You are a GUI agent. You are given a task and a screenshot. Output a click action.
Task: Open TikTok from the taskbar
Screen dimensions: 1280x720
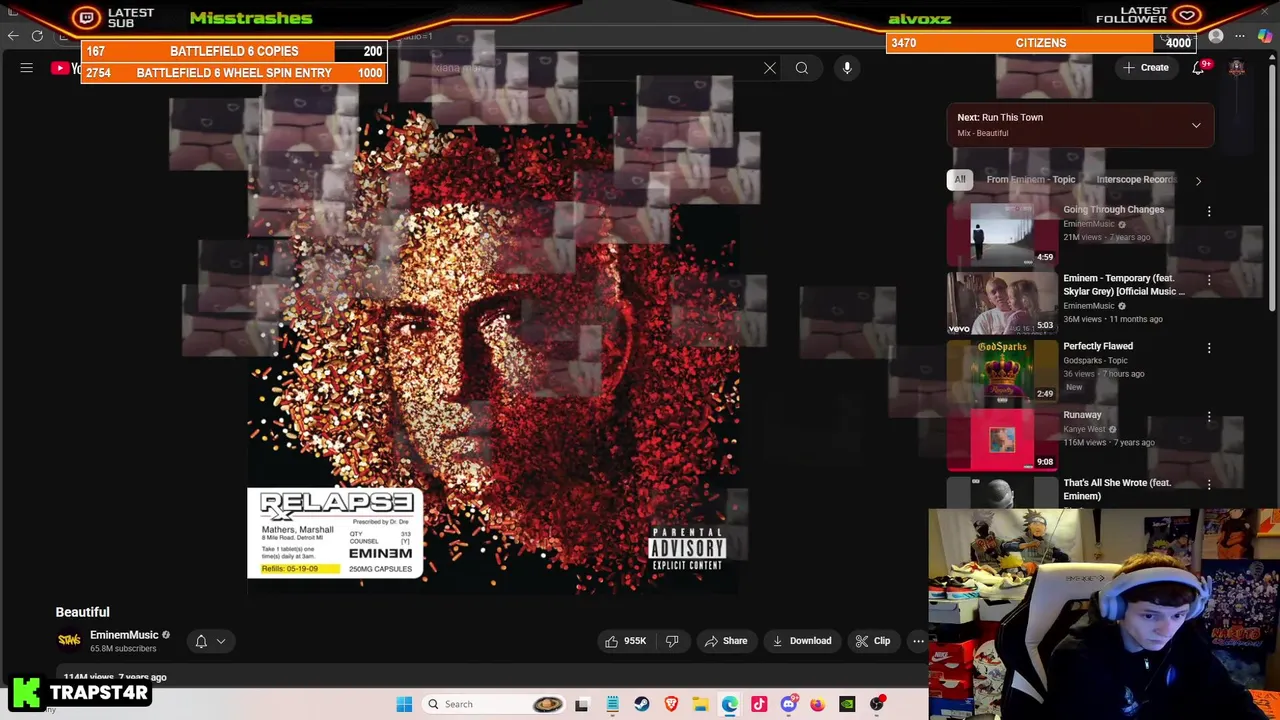click(759, 704)
